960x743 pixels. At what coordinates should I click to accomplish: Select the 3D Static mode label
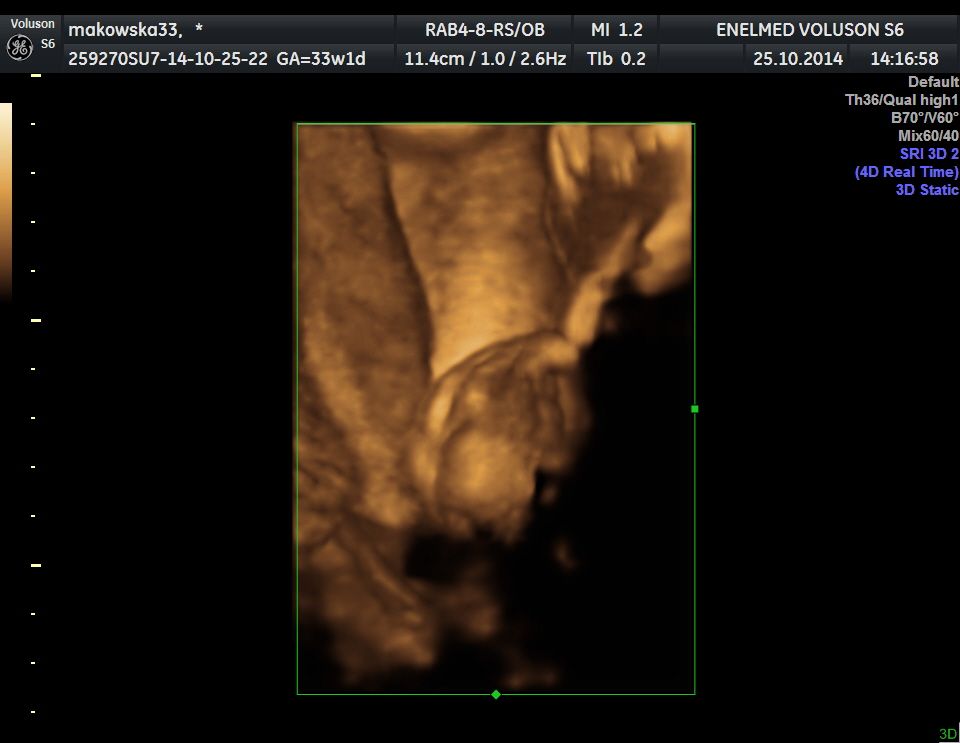tap(926, 190)
